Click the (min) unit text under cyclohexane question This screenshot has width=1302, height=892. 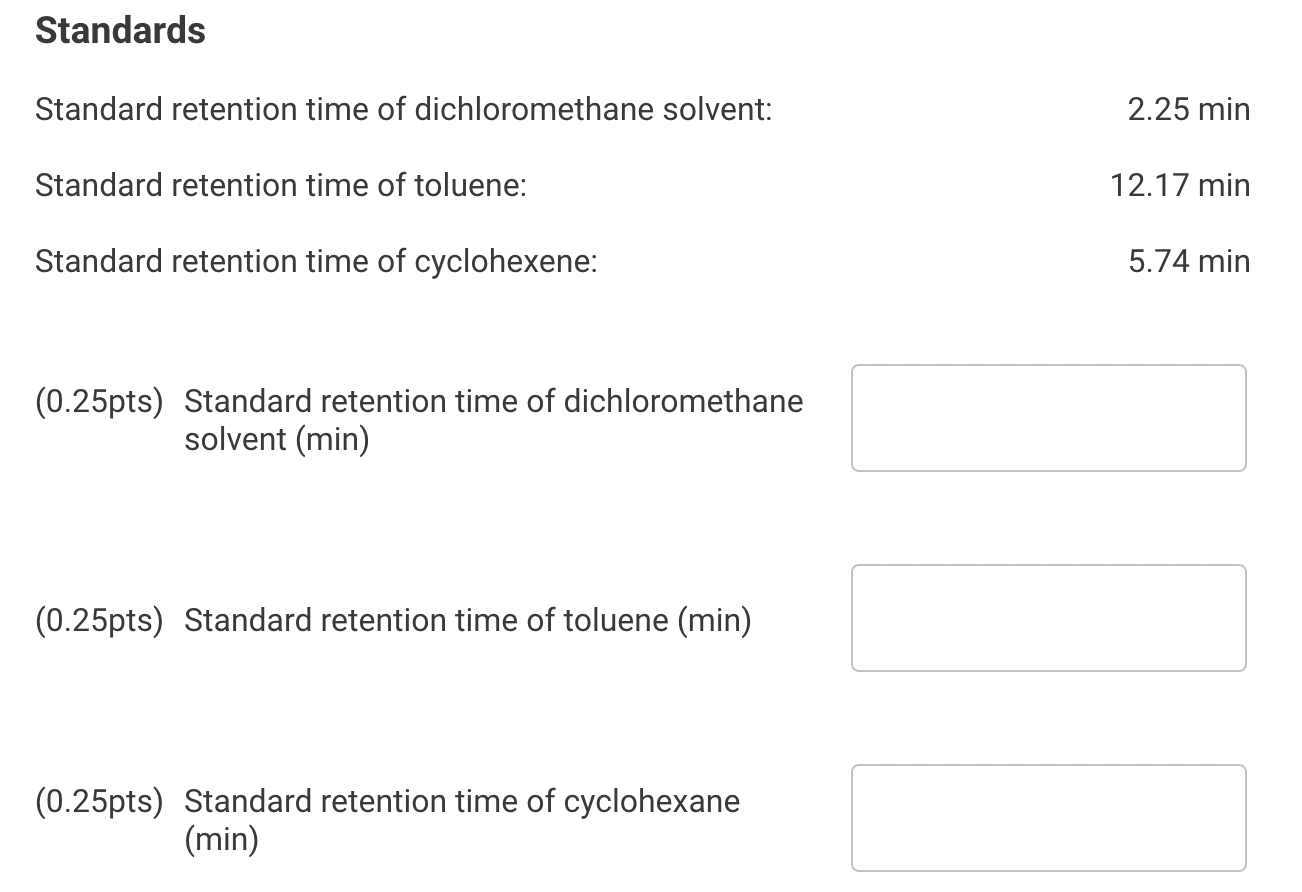[224, 839]
